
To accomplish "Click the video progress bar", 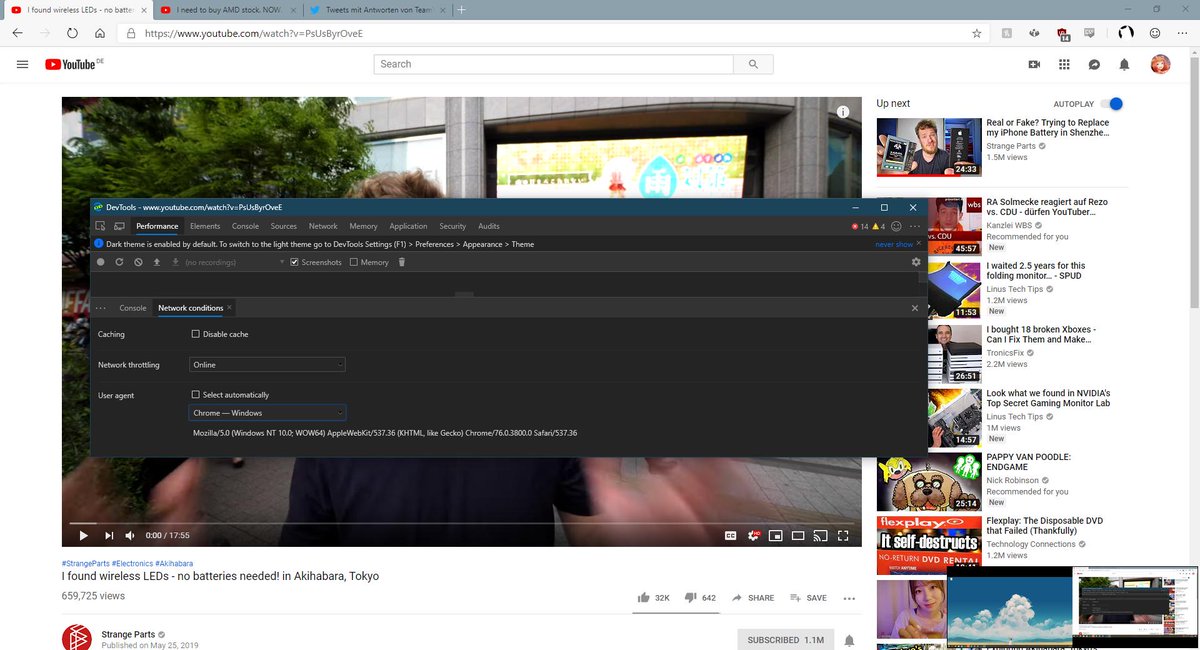I will 460,522.
